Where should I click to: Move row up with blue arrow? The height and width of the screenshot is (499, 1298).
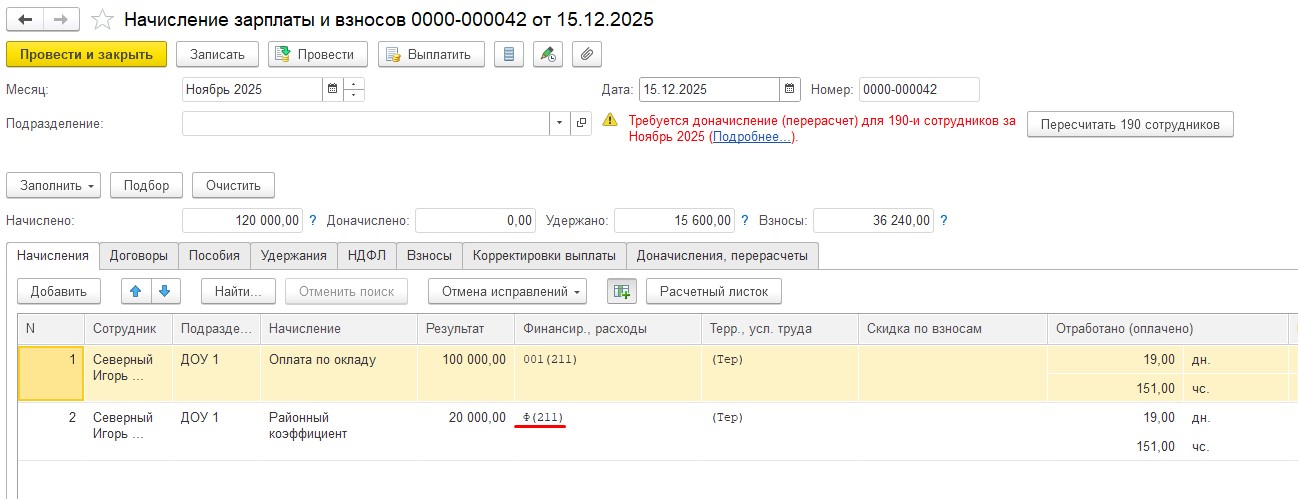(136, 291)
